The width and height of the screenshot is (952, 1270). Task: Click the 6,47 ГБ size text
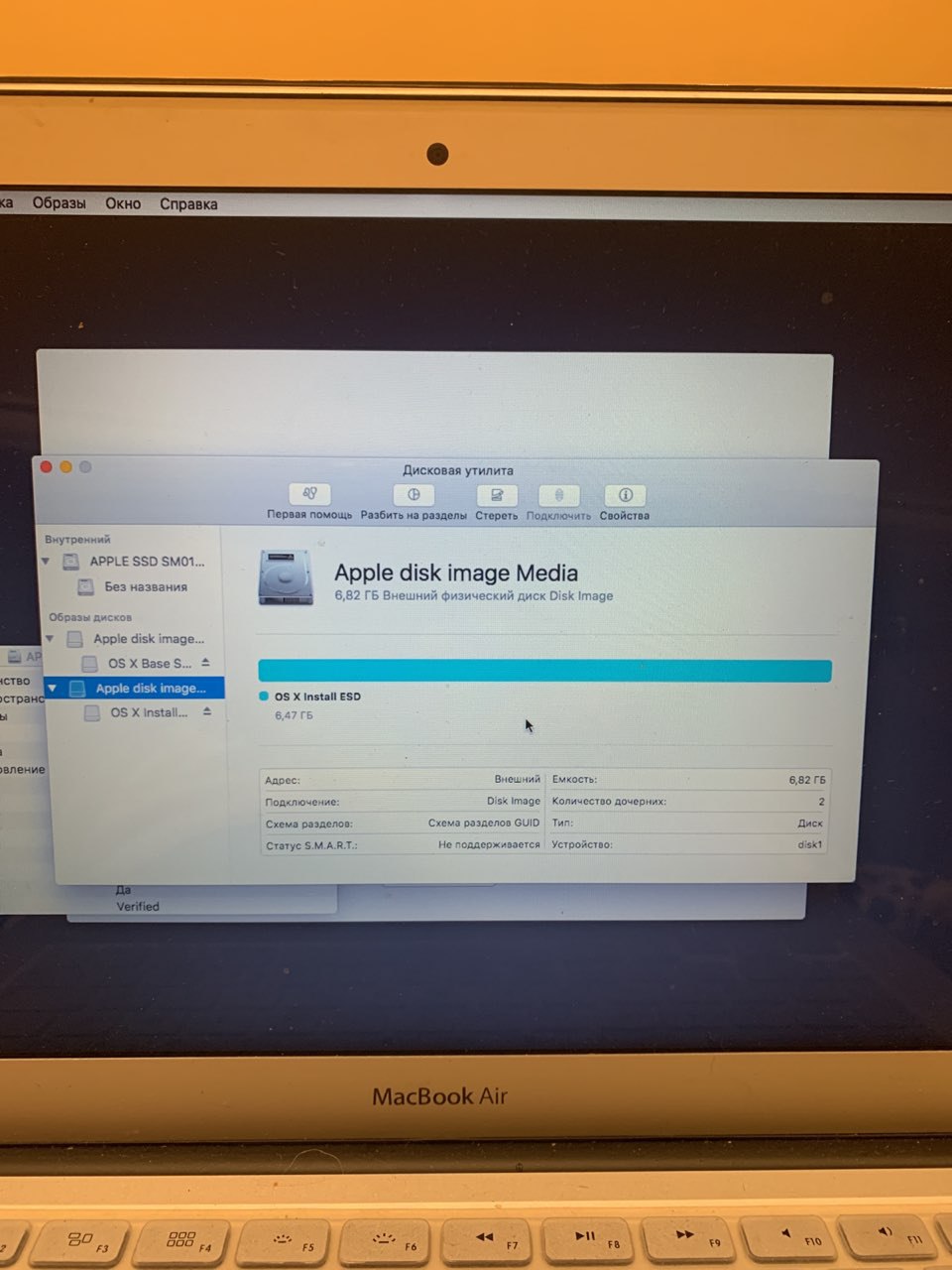(294, 715)
